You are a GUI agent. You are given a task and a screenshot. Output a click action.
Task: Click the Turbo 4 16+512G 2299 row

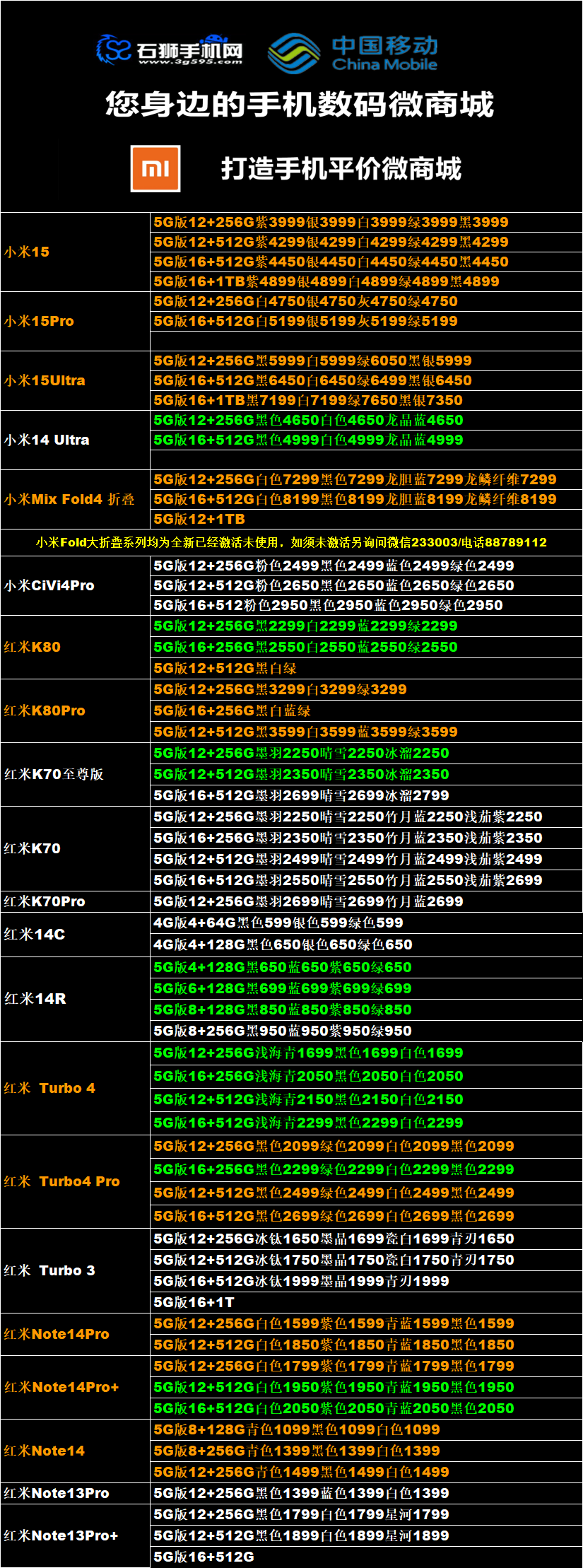(366, 1123)
